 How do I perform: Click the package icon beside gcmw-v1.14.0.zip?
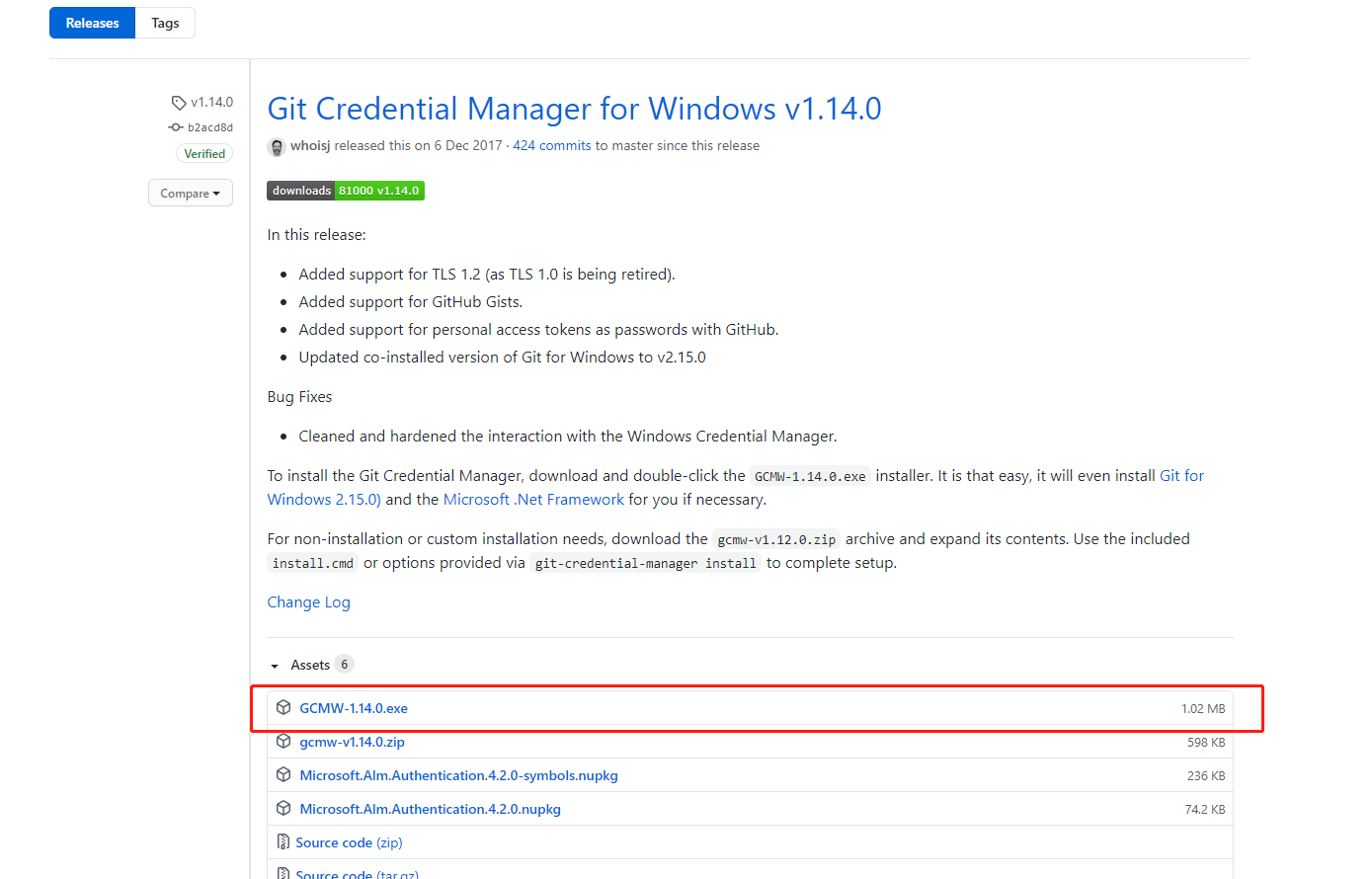(284, 742)
